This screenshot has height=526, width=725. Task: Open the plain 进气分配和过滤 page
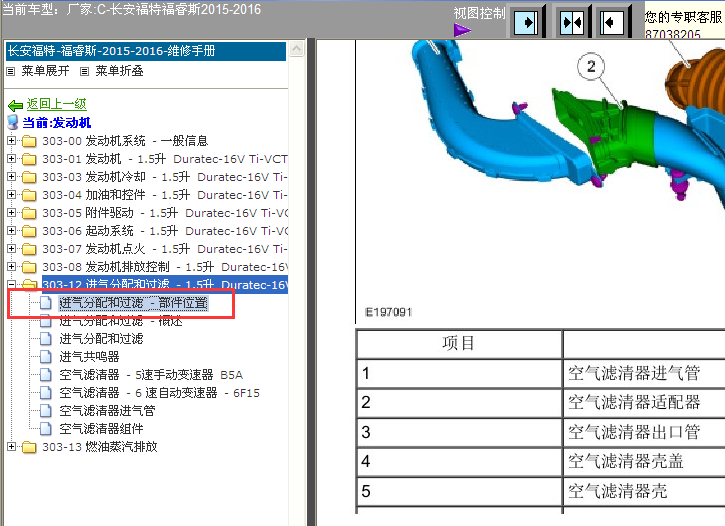[x=101, y=339]
